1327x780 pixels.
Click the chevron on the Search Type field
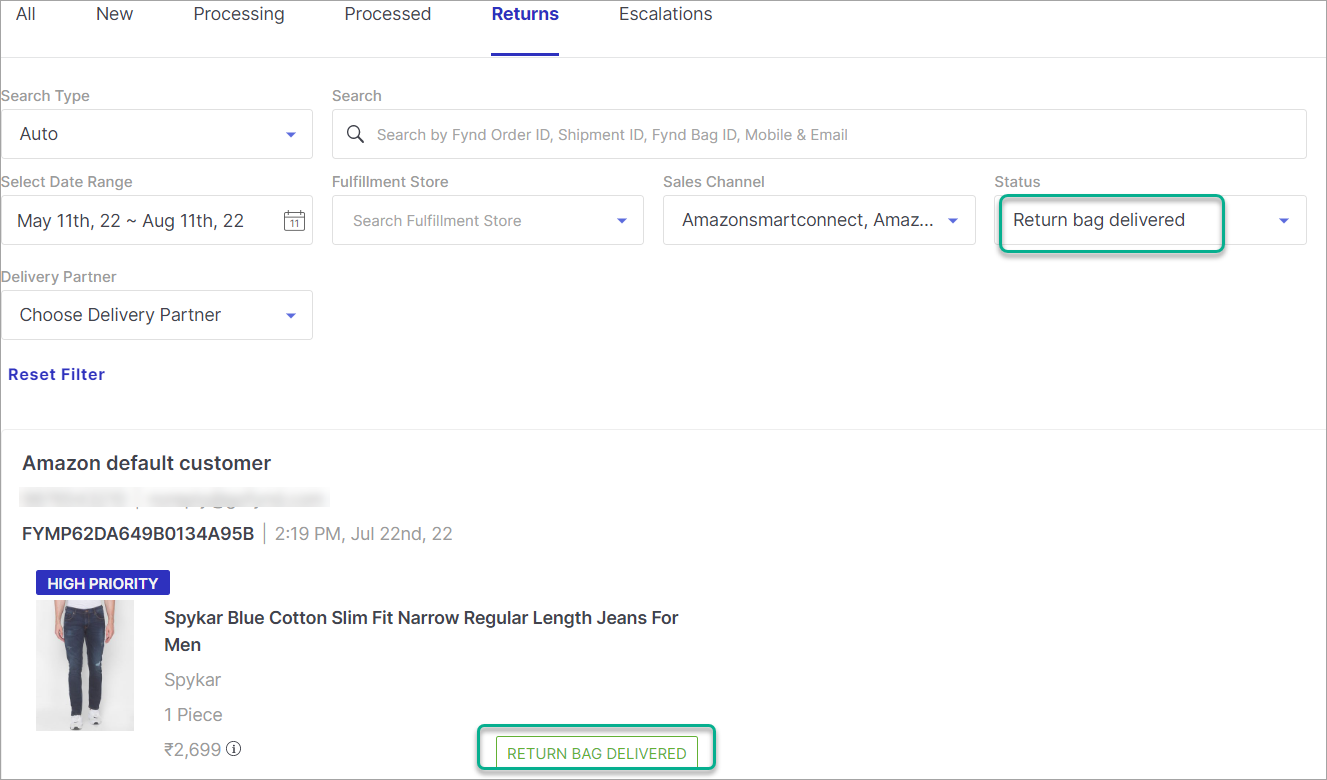[x=291, y=133]
